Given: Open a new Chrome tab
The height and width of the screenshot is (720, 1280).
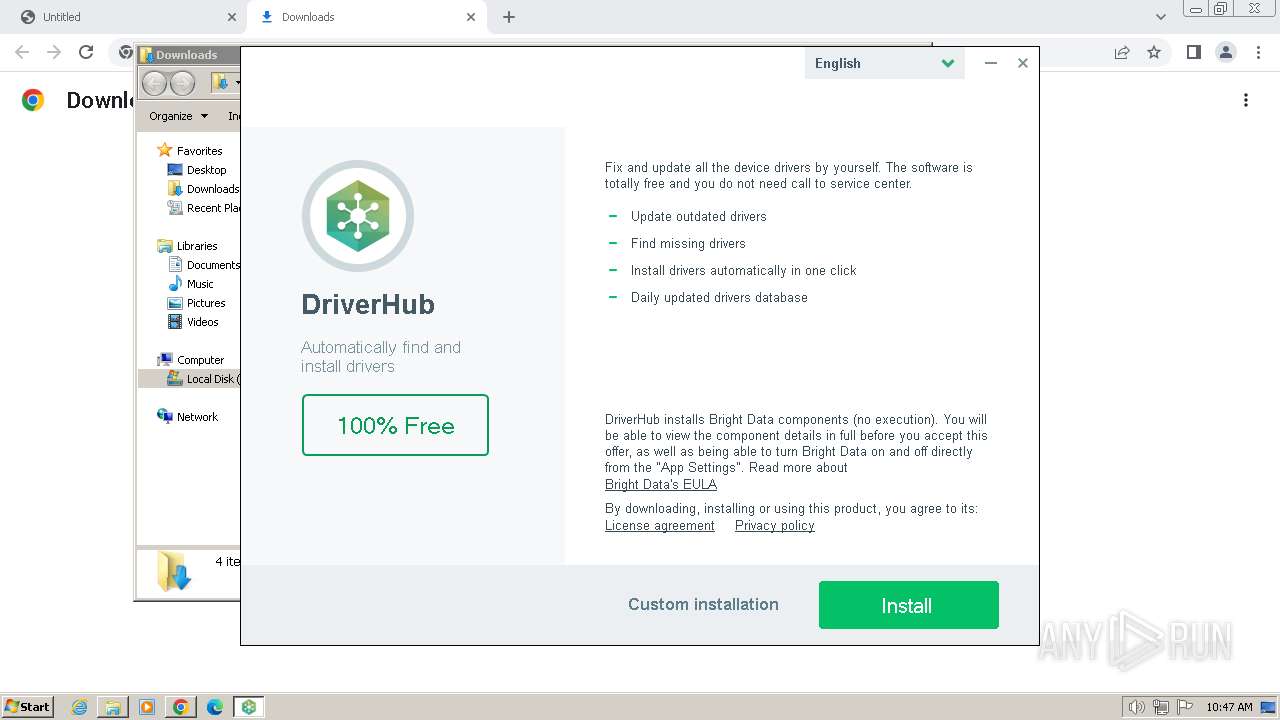Looking at the screenshot, I should [508, 17].
